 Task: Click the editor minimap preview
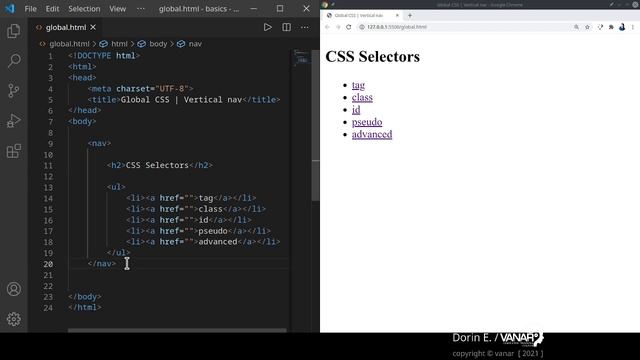coord(301,58)
